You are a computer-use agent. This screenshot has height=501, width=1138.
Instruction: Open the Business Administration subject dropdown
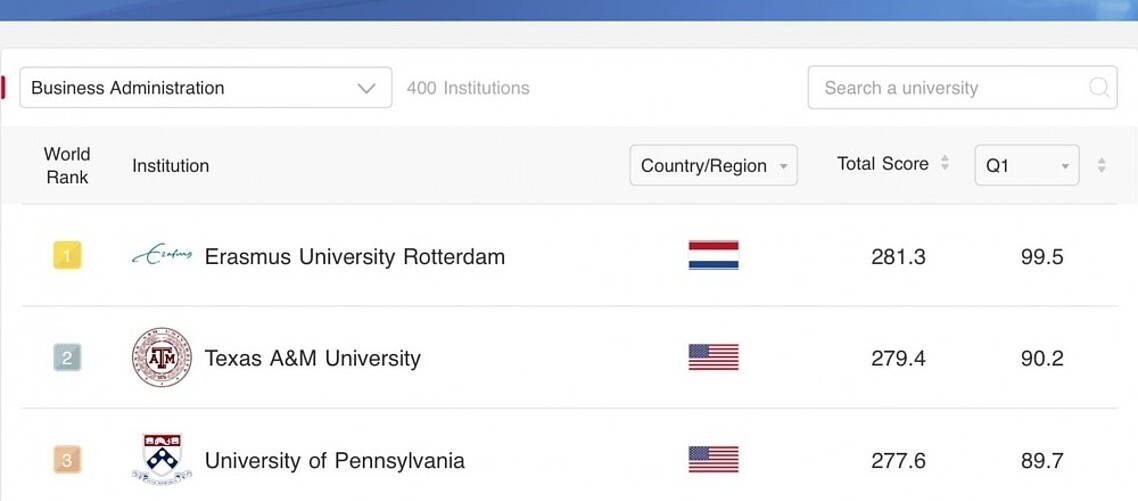tap(205, 88)
